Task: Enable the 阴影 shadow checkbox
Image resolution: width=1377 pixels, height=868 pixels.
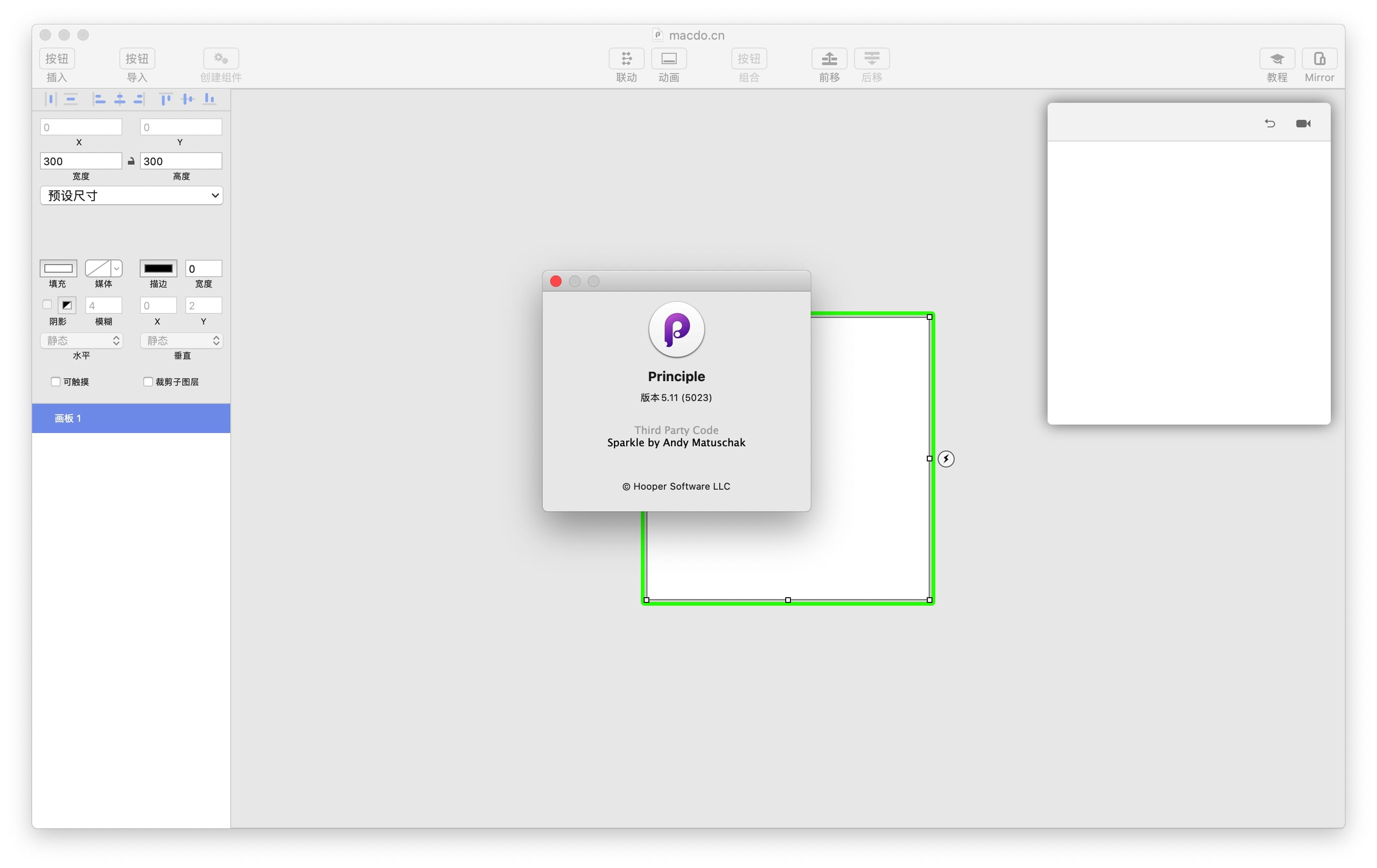Action: [x=48, y=304]
